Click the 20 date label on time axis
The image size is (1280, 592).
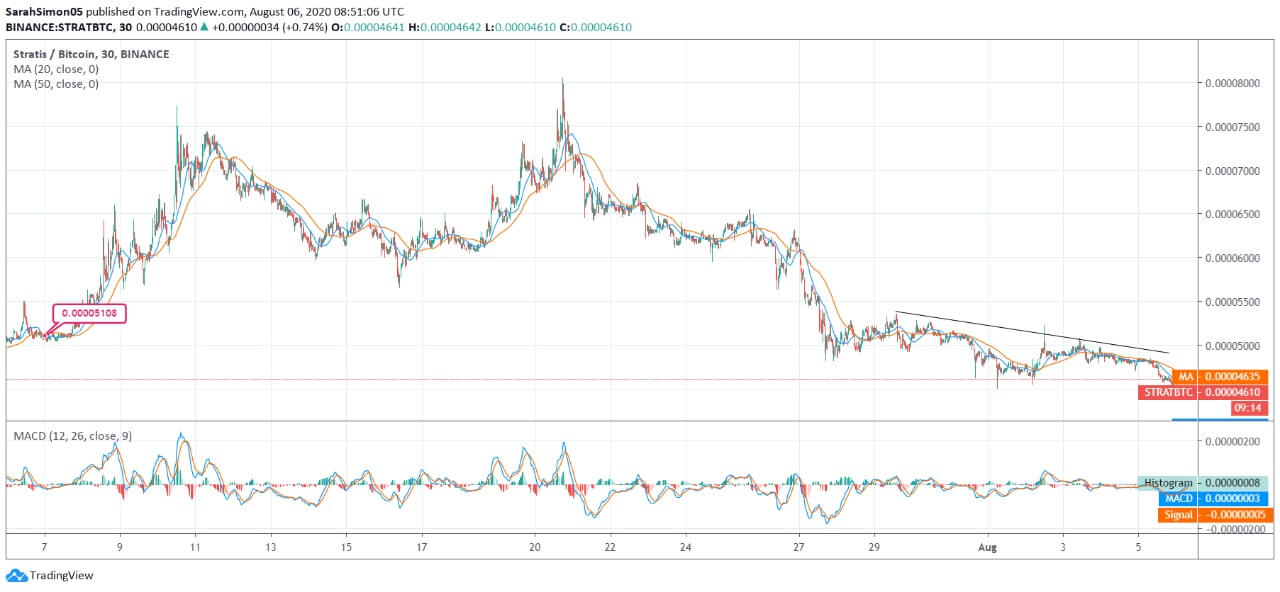[535, 548]
